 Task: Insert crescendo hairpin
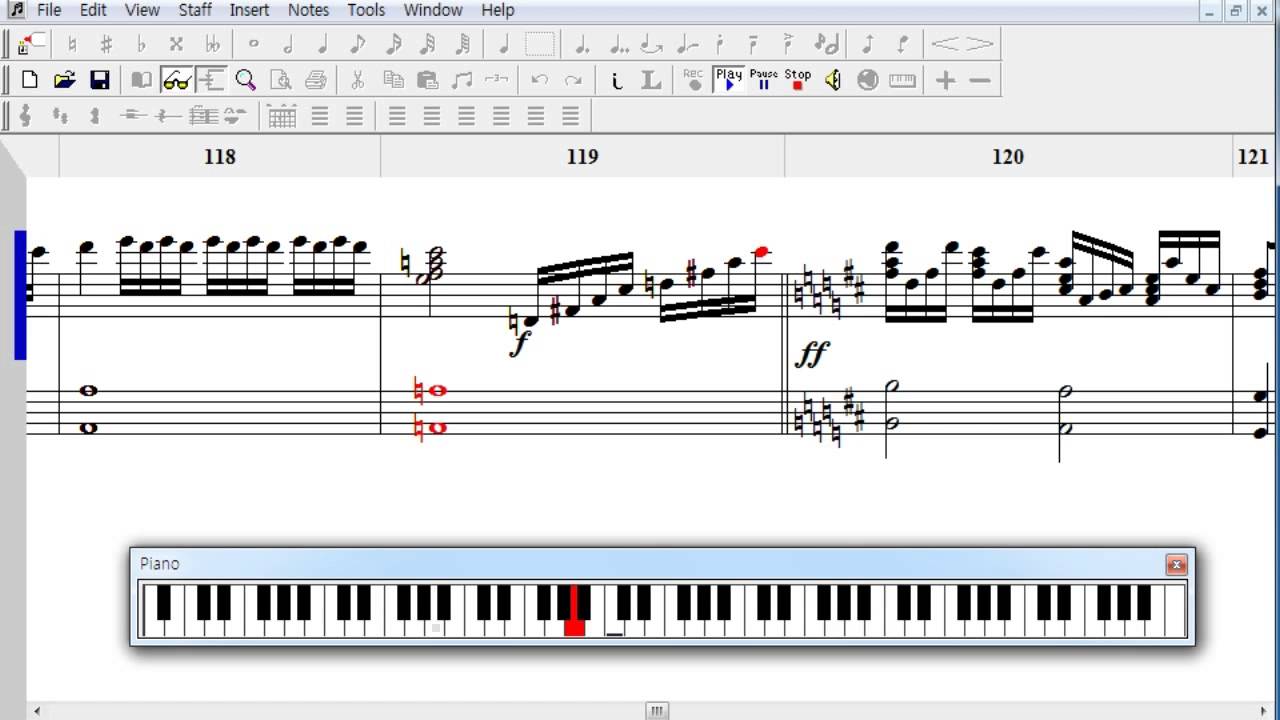[945, 44]
